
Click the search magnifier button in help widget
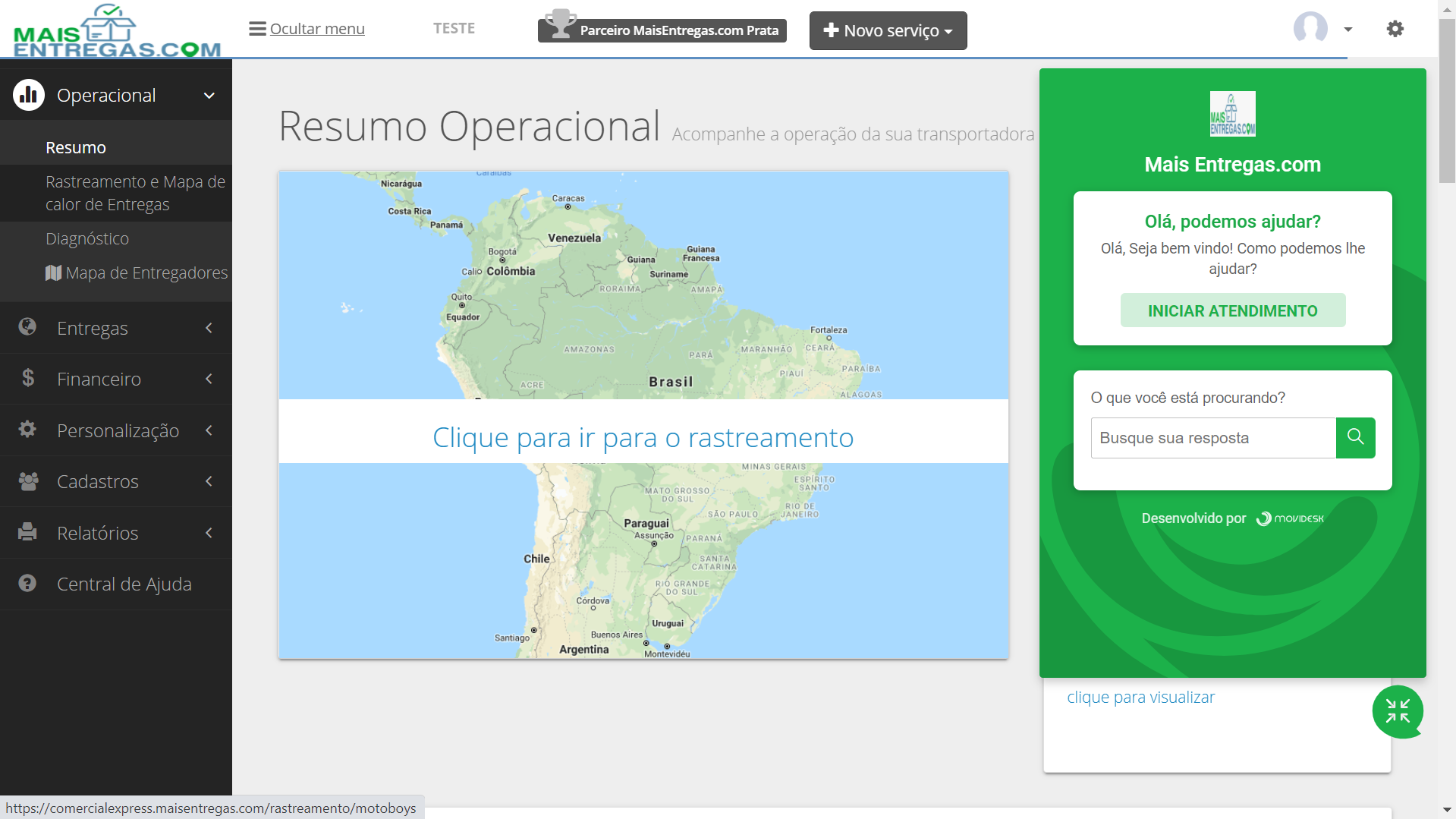[x=1355, y=437]
